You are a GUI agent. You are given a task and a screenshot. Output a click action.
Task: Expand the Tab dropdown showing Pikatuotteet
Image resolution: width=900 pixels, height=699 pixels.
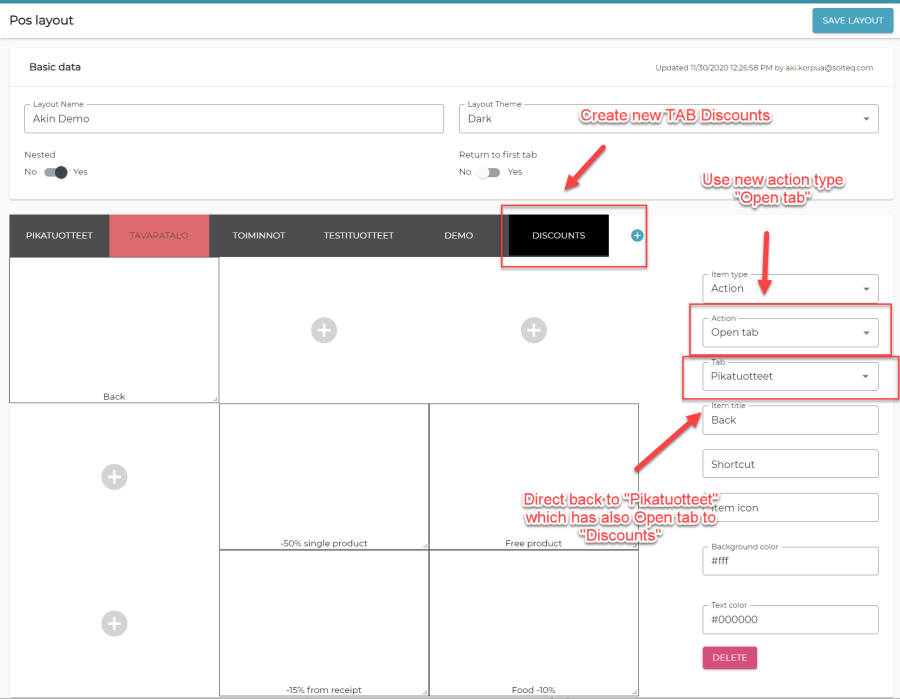point(790,376)
